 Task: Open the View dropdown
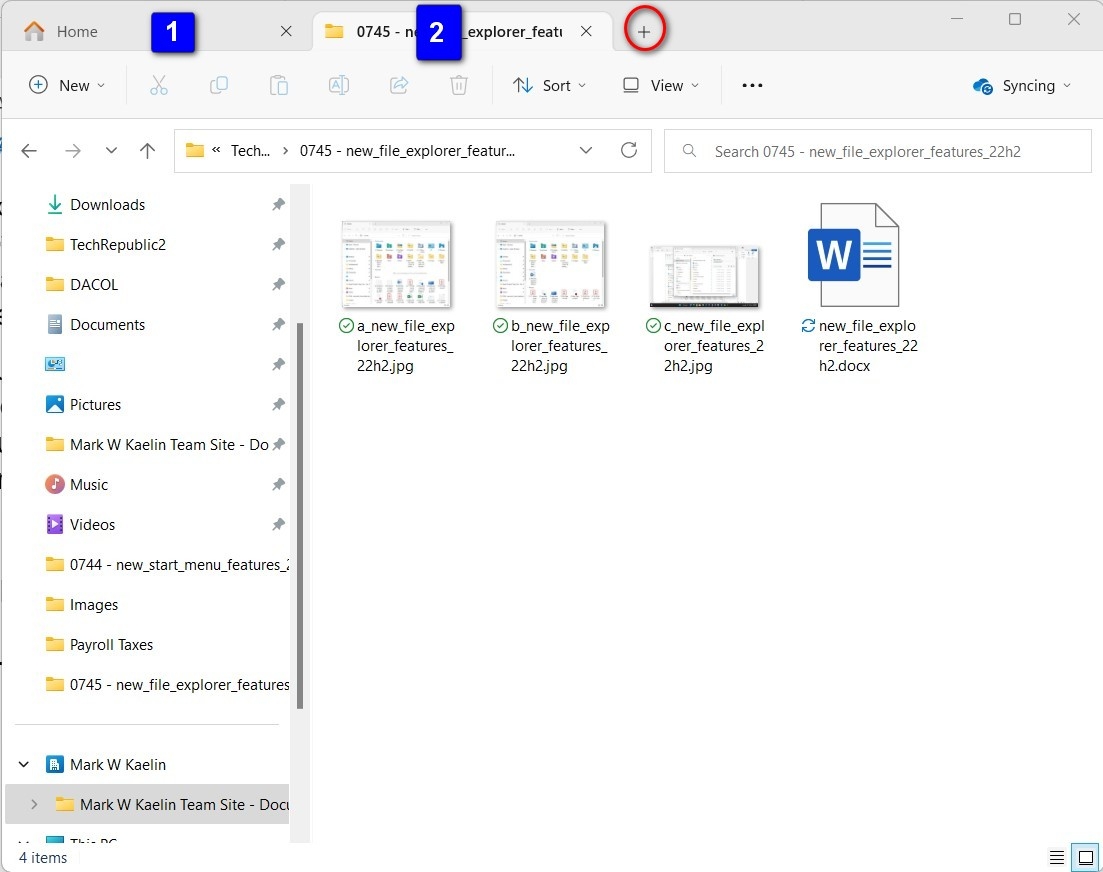click(x=660, y=85)
